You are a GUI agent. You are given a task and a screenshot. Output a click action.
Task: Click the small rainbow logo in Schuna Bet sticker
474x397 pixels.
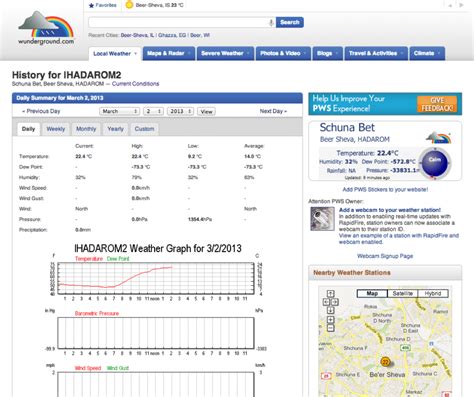pos(439,138)
